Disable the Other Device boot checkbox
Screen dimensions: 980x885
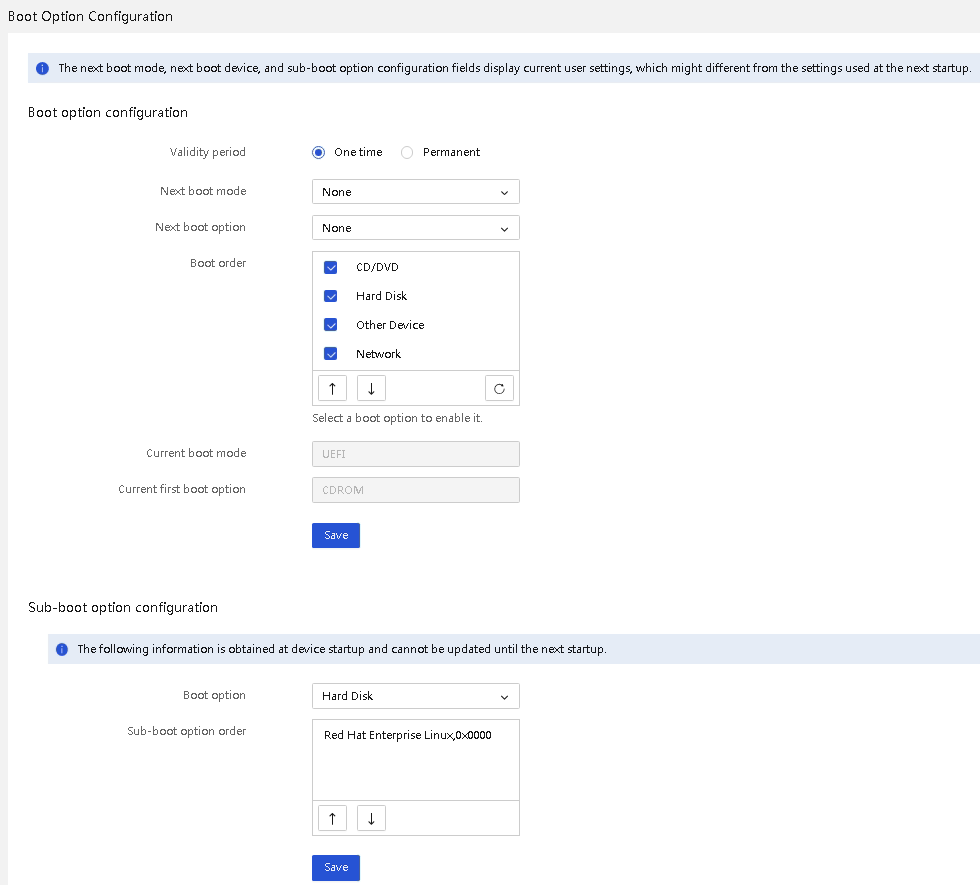331,325
